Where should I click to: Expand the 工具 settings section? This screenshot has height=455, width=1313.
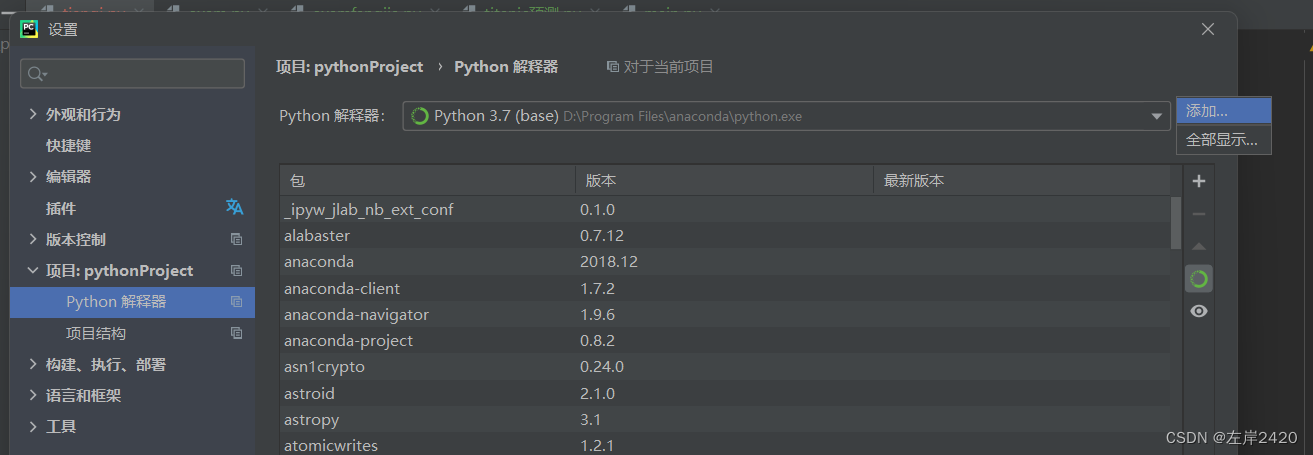34,426
